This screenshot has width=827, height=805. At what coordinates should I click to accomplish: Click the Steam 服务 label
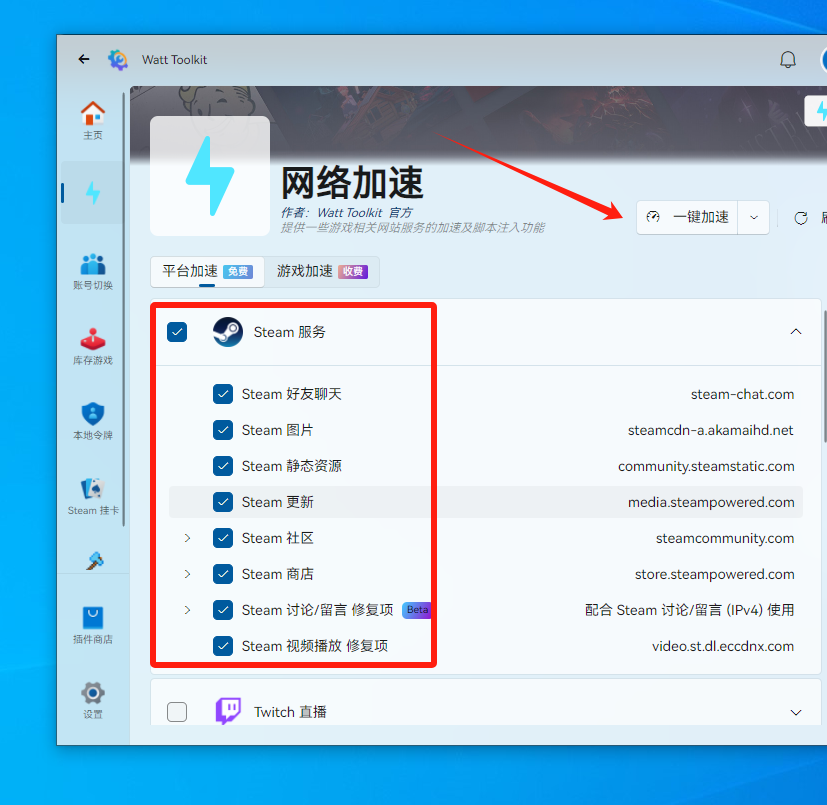tap(290, 332)
